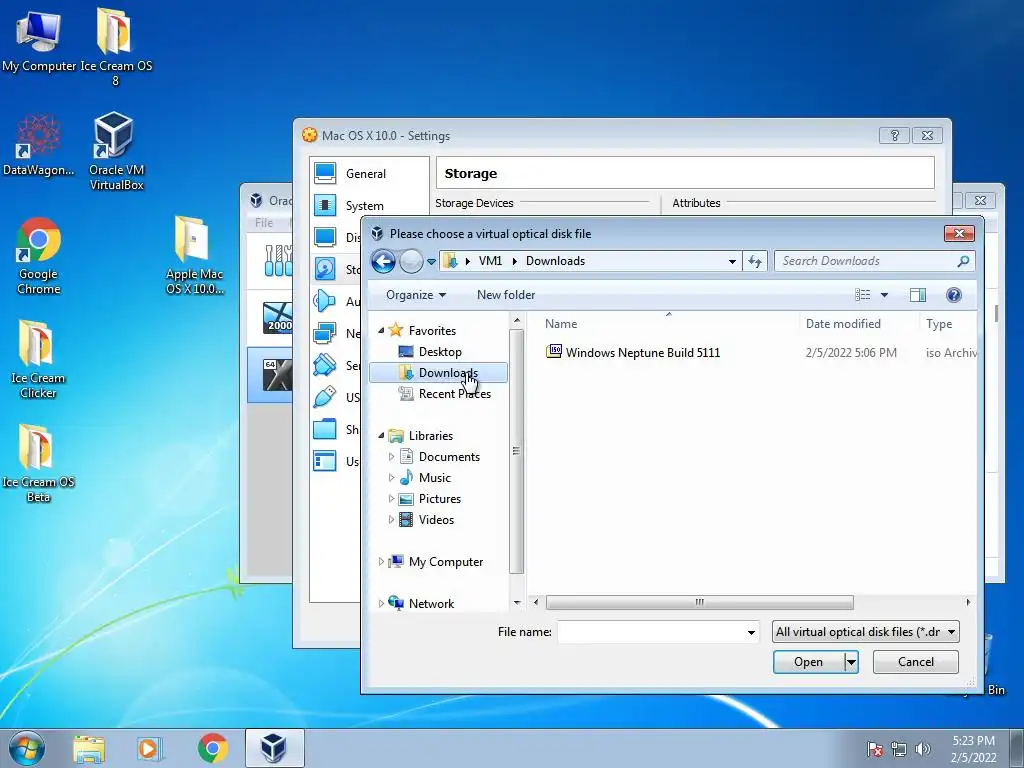
Task: Open Apple Mac OS X 10.0 folder
Action: [x=193, y=255]
